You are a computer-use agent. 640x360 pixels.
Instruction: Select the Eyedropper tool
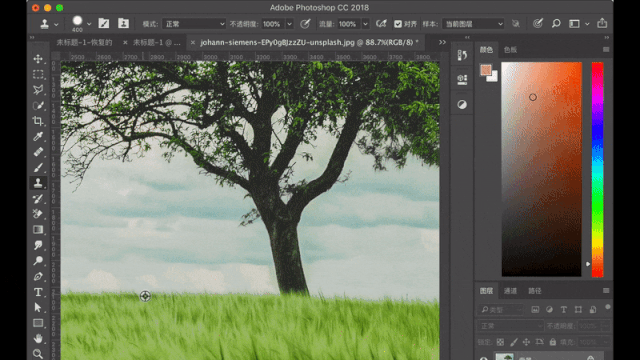38,136
